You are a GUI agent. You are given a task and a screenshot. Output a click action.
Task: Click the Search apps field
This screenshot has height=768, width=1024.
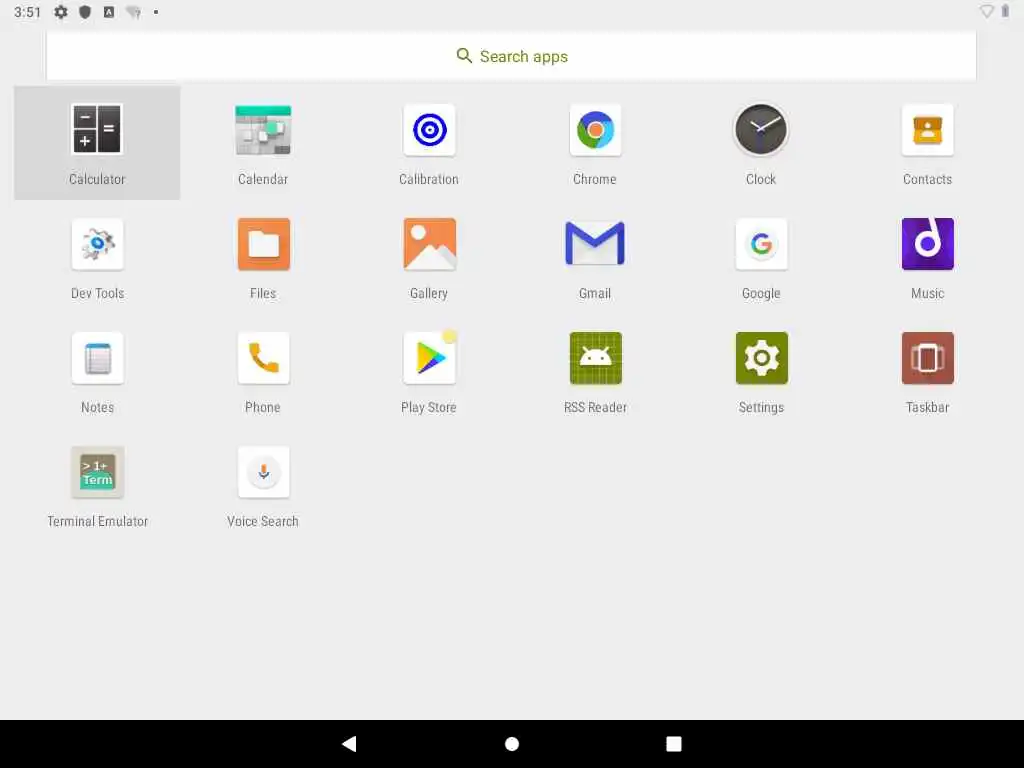tap(511, 56)
